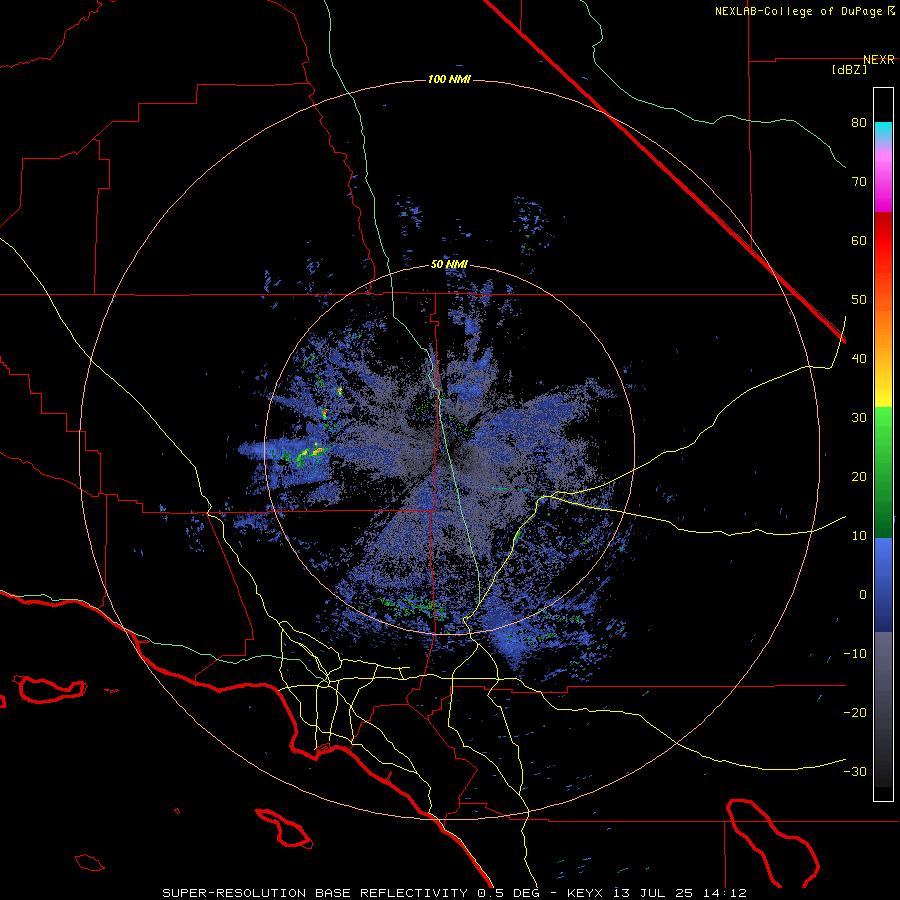Click the 0 dBZ scale value
The height and width of the screenshot is (900, 900).
pyautogui.click(x=863, y=595)
